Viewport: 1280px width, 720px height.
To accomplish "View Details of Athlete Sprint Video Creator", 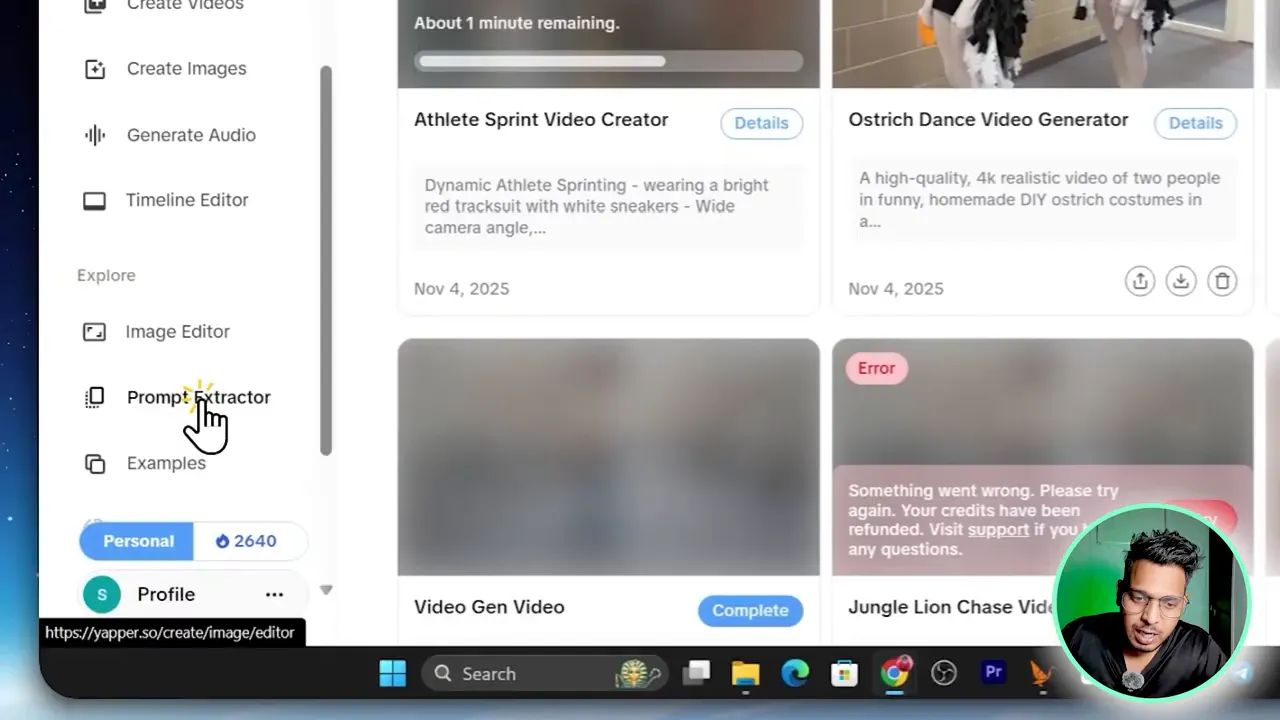I will click(761, 123).
